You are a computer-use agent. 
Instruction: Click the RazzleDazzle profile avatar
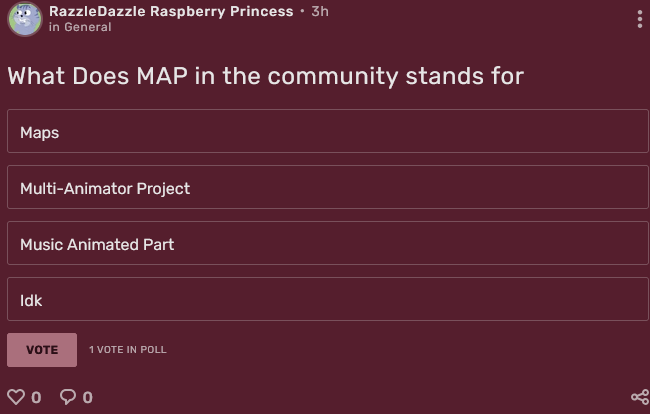25,19
